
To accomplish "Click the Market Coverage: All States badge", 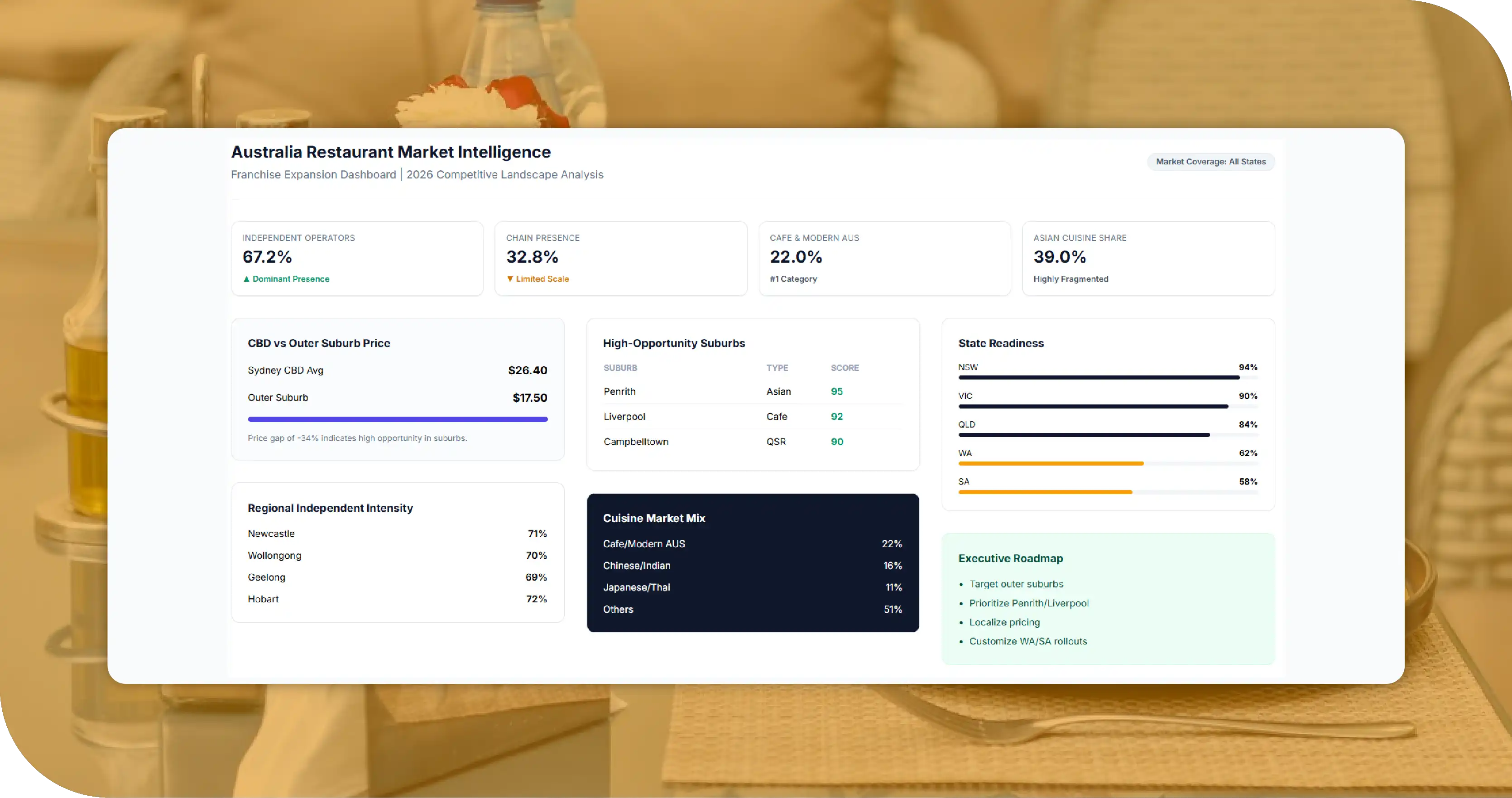I will pyautogui.click(x=1210, y=162).
